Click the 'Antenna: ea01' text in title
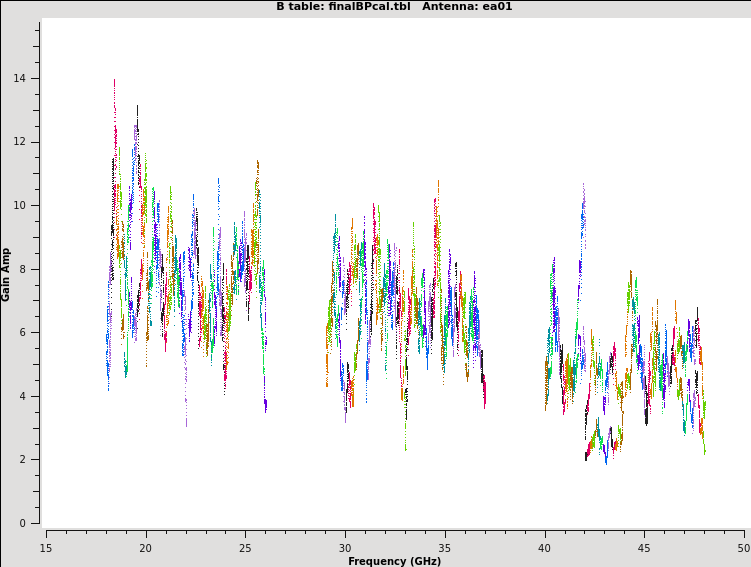 coord(467,7)
